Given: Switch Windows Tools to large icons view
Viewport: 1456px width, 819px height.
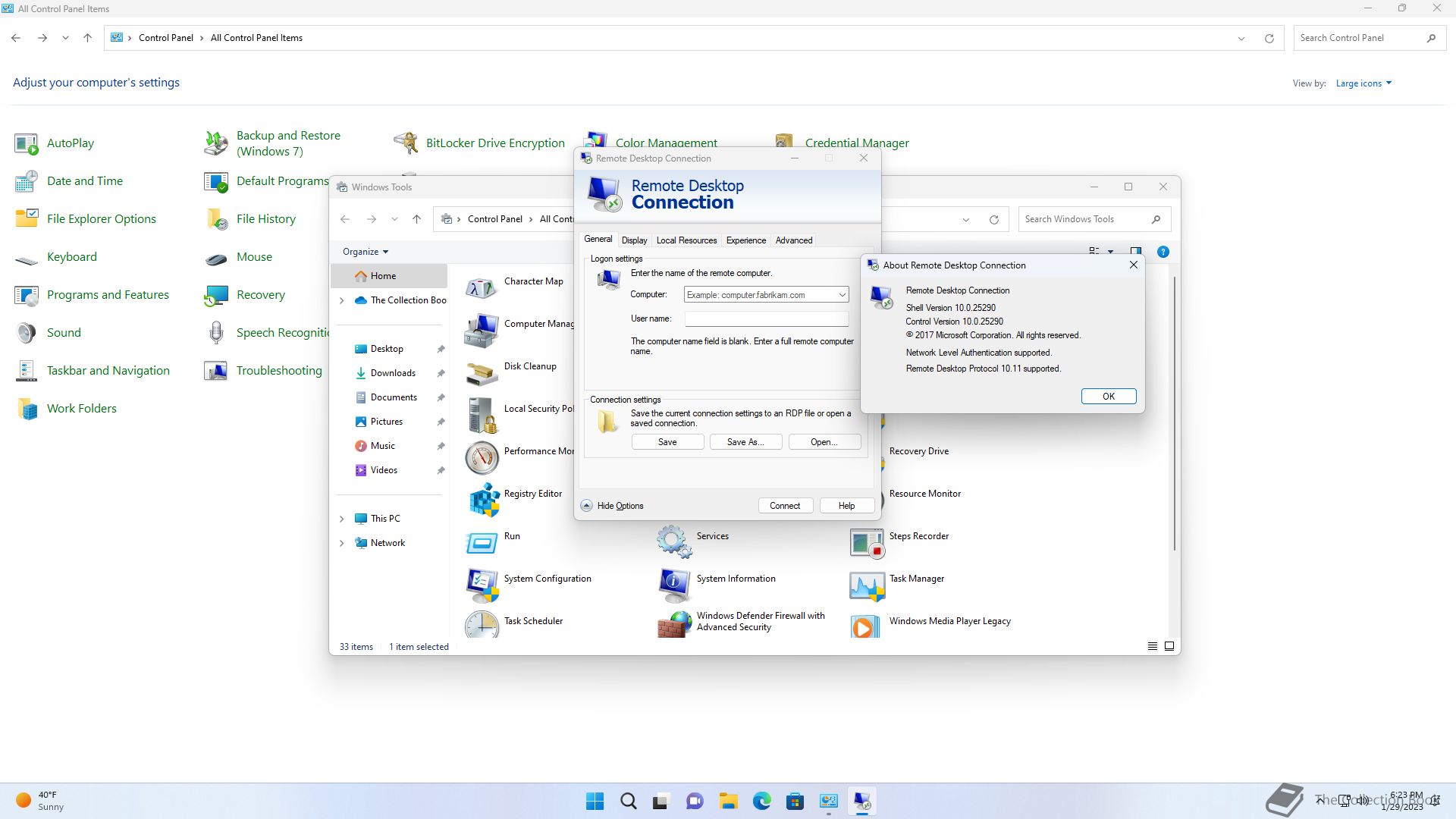Looking at the screenshot, I should point(1169,646).
